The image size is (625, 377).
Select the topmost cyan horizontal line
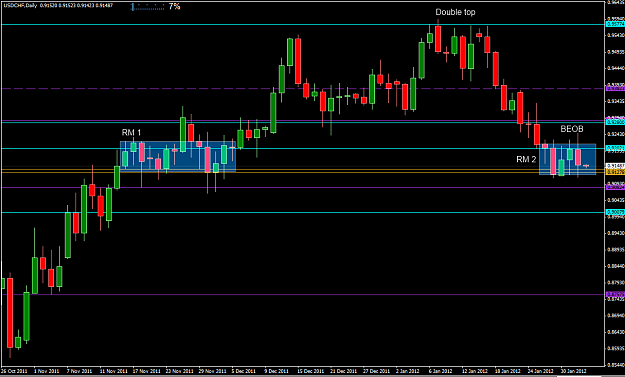click(303, 25)
